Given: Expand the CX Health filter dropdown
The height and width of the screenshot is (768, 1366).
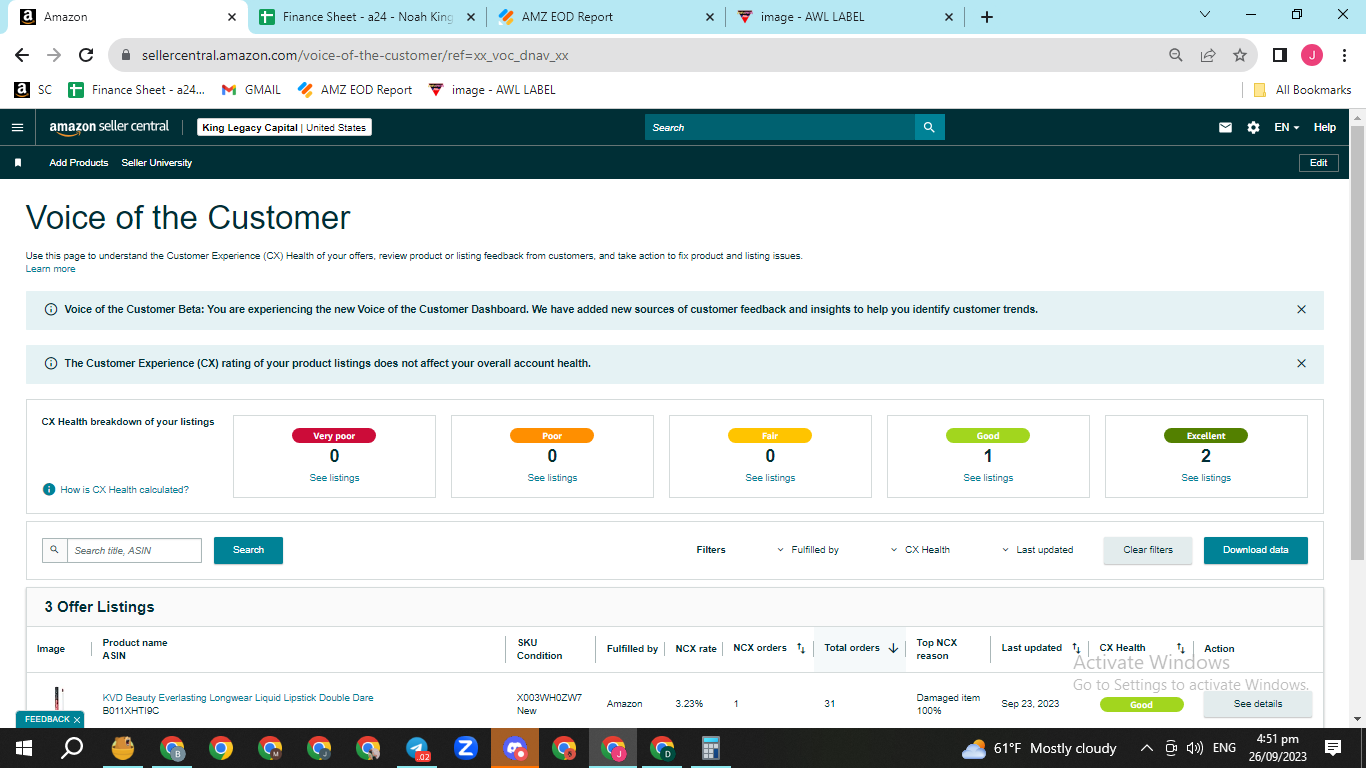Looking at the screenshot, I should (x=920, y=550).
